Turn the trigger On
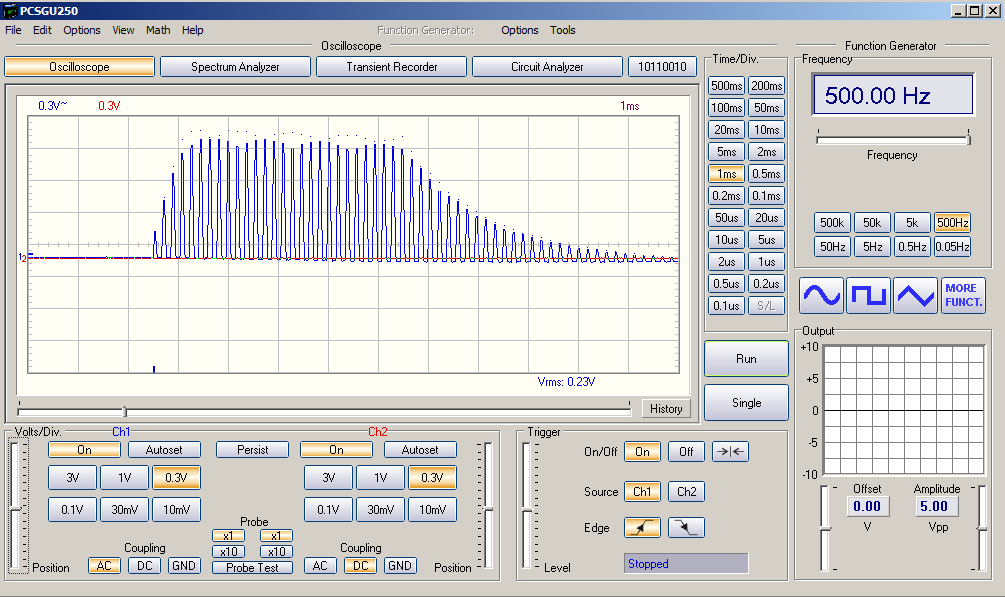This screenshot has width=1005, height=597. 642,451
